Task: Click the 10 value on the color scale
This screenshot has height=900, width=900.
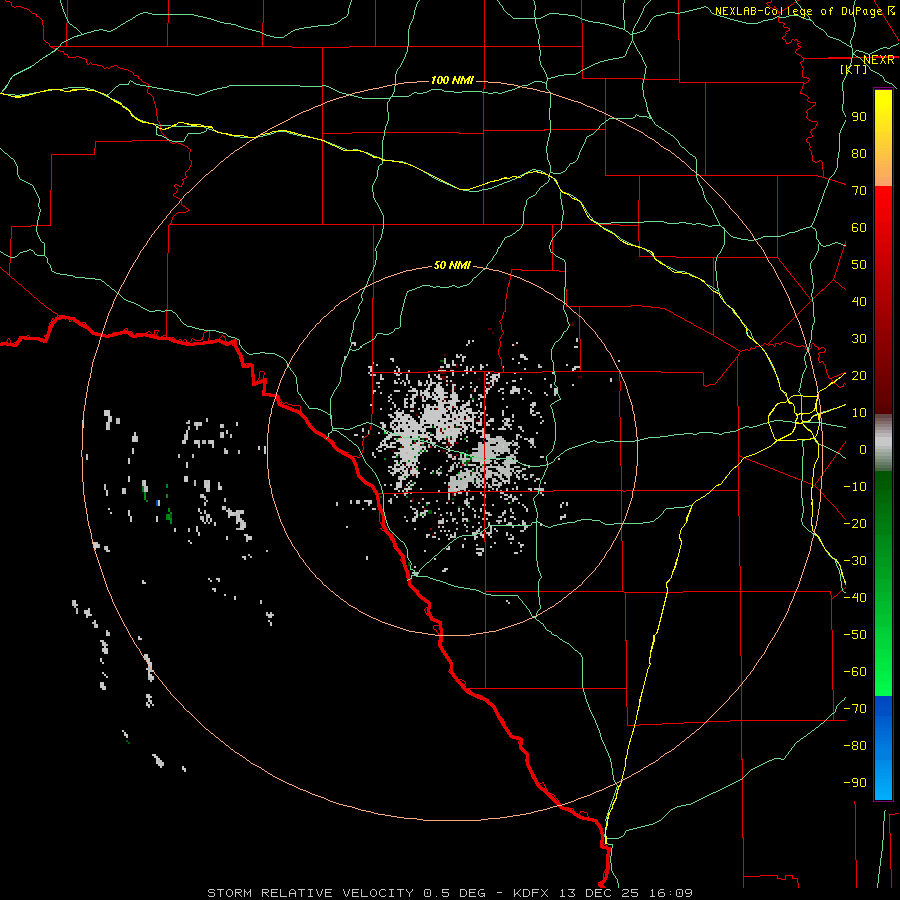Action: pos(859,413)
